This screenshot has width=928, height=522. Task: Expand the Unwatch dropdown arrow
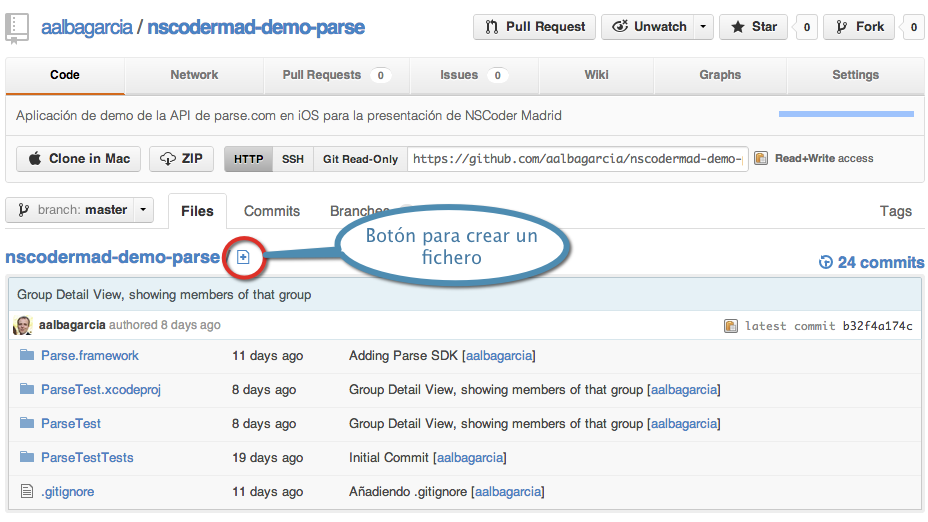(x=704, y=27)
